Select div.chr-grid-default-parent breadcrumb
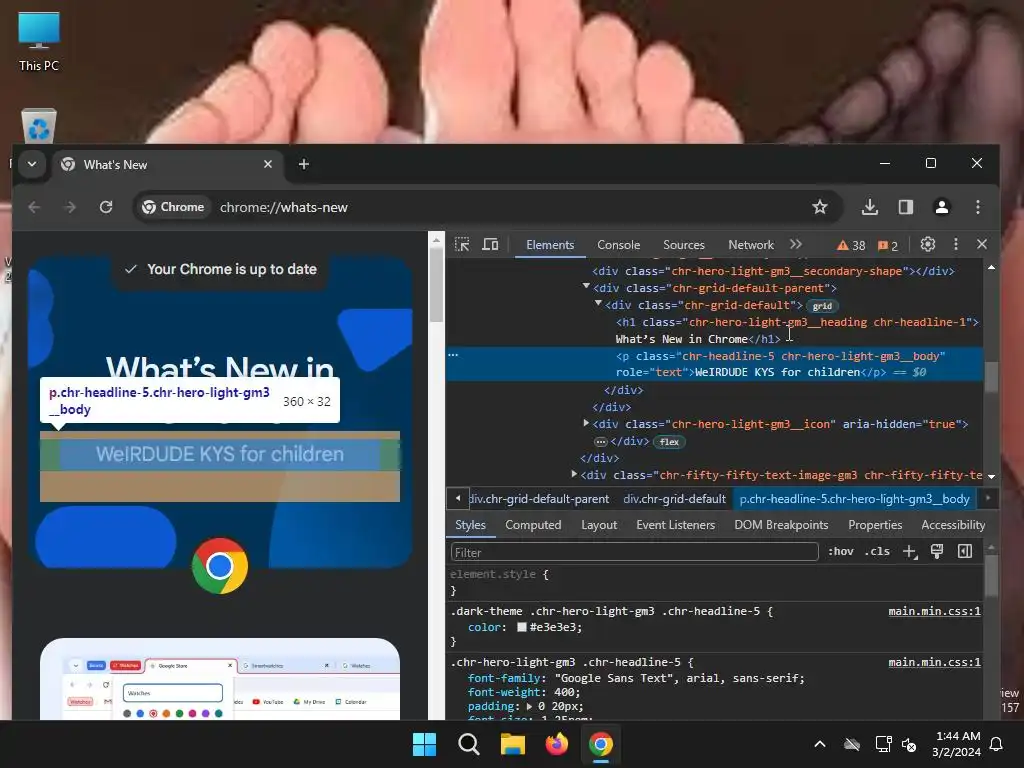 point(539,499)
